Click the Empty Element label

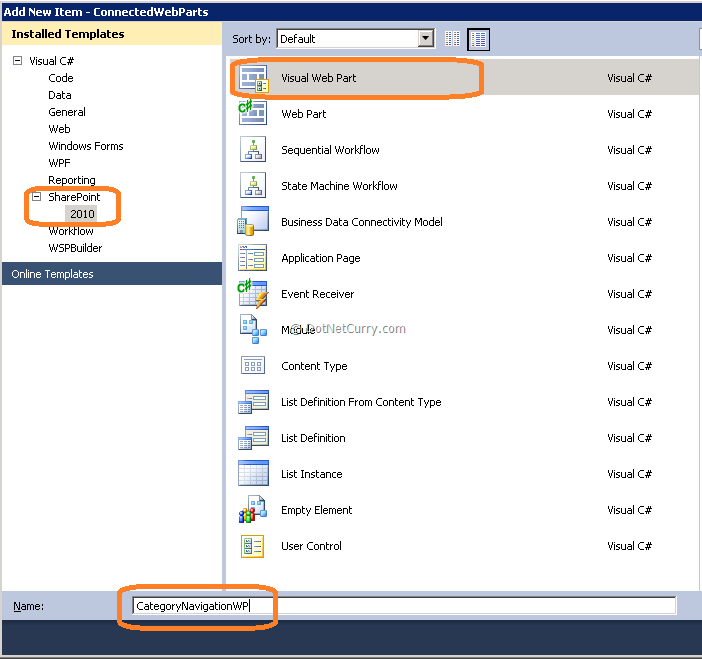(x=316, y=510)
